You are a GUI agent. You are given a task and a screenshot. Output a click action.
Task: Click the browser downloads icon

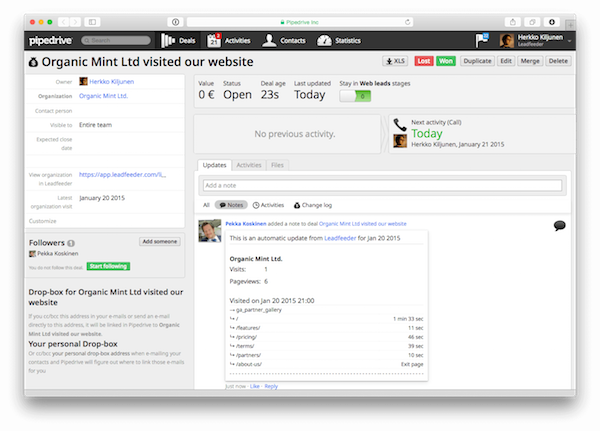(x=552, y=22)
